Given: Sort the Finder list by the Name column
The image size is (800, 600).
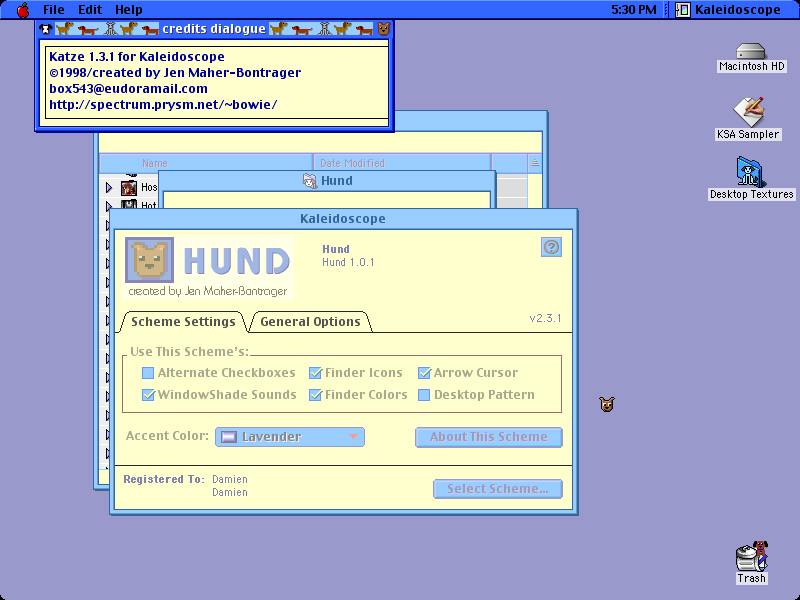Looking at the screenshot, I should [206, 163].
